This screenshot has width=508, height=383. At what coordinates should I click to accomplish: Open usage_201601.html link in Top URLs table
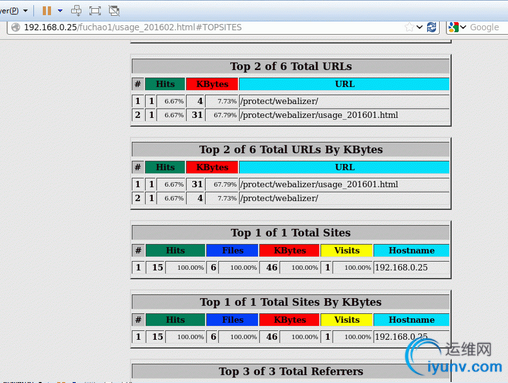(x=319, y=115)
